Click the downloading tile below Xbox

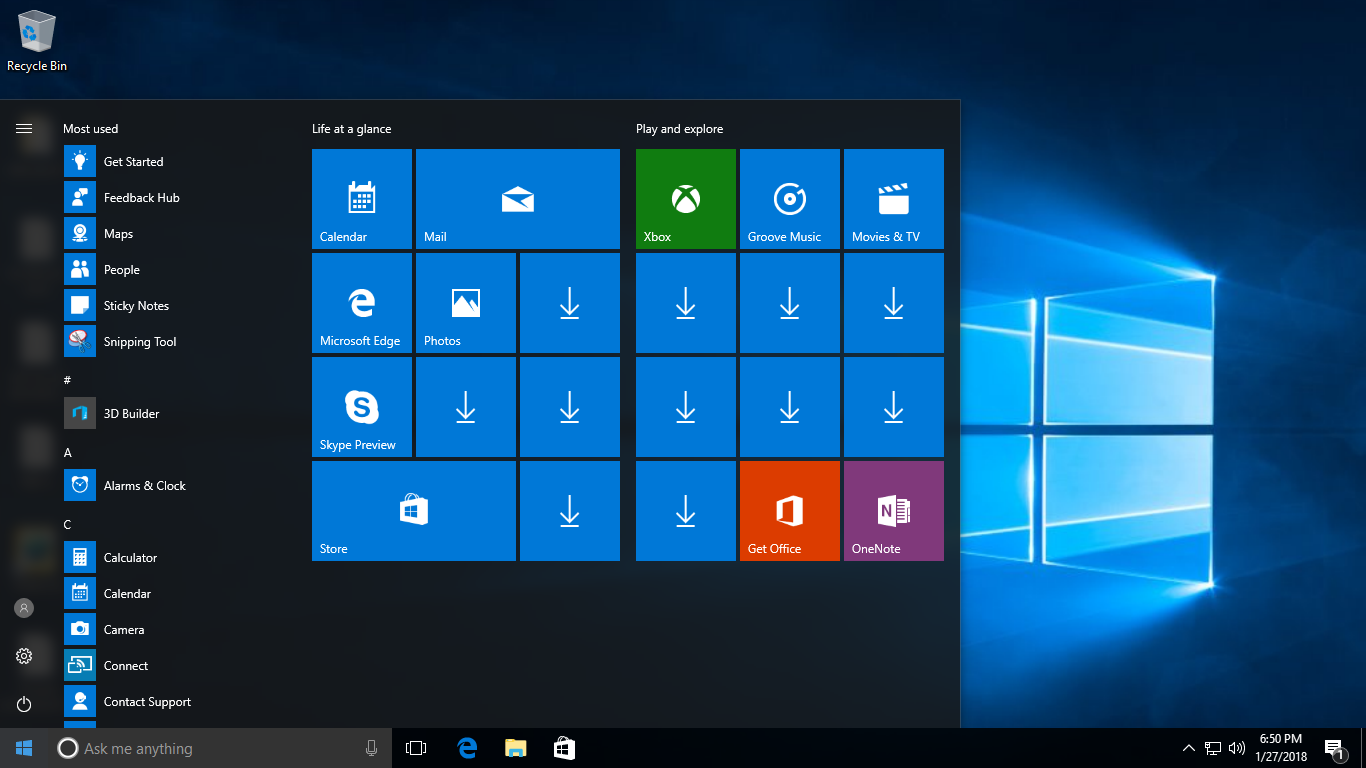tap(686, 303)
